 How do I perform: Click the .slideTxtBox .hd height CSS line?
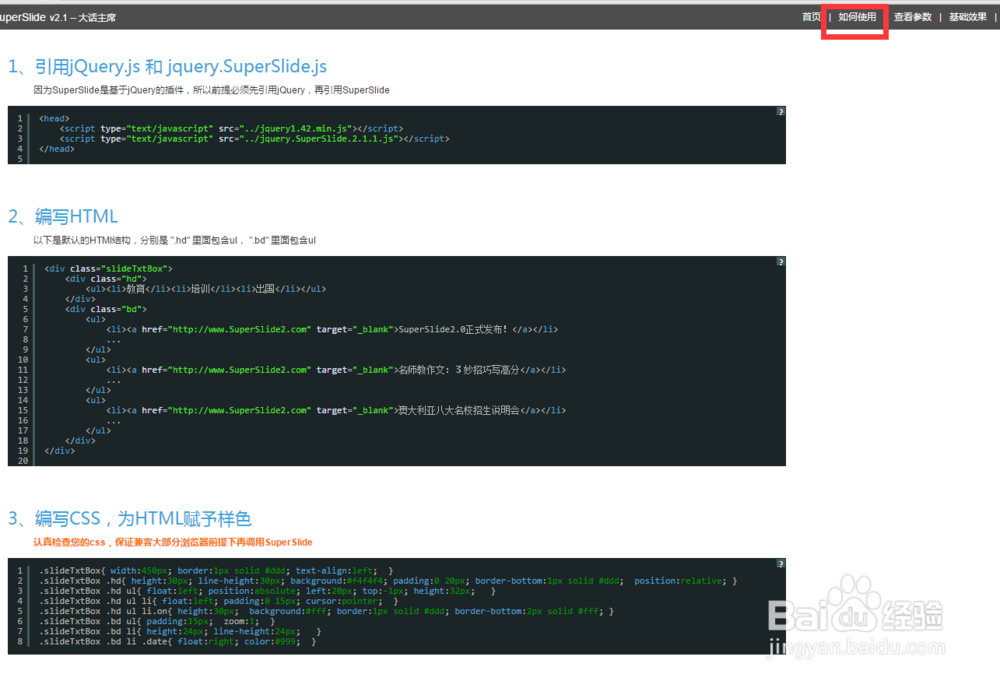pyautogui.click(x=388, y=581)
